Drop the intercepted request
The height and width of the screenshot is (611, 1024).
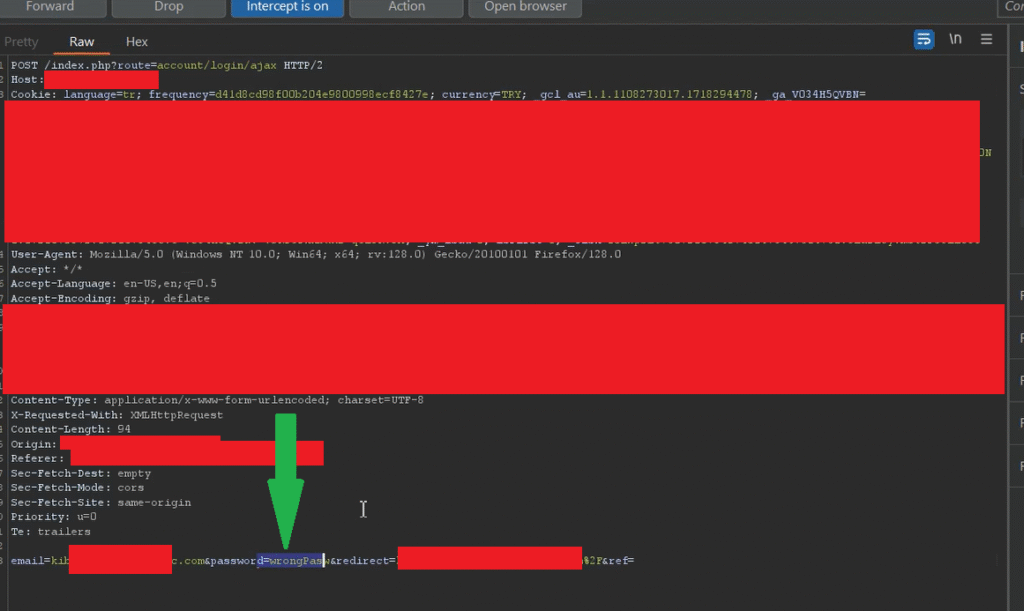(168, 7)
